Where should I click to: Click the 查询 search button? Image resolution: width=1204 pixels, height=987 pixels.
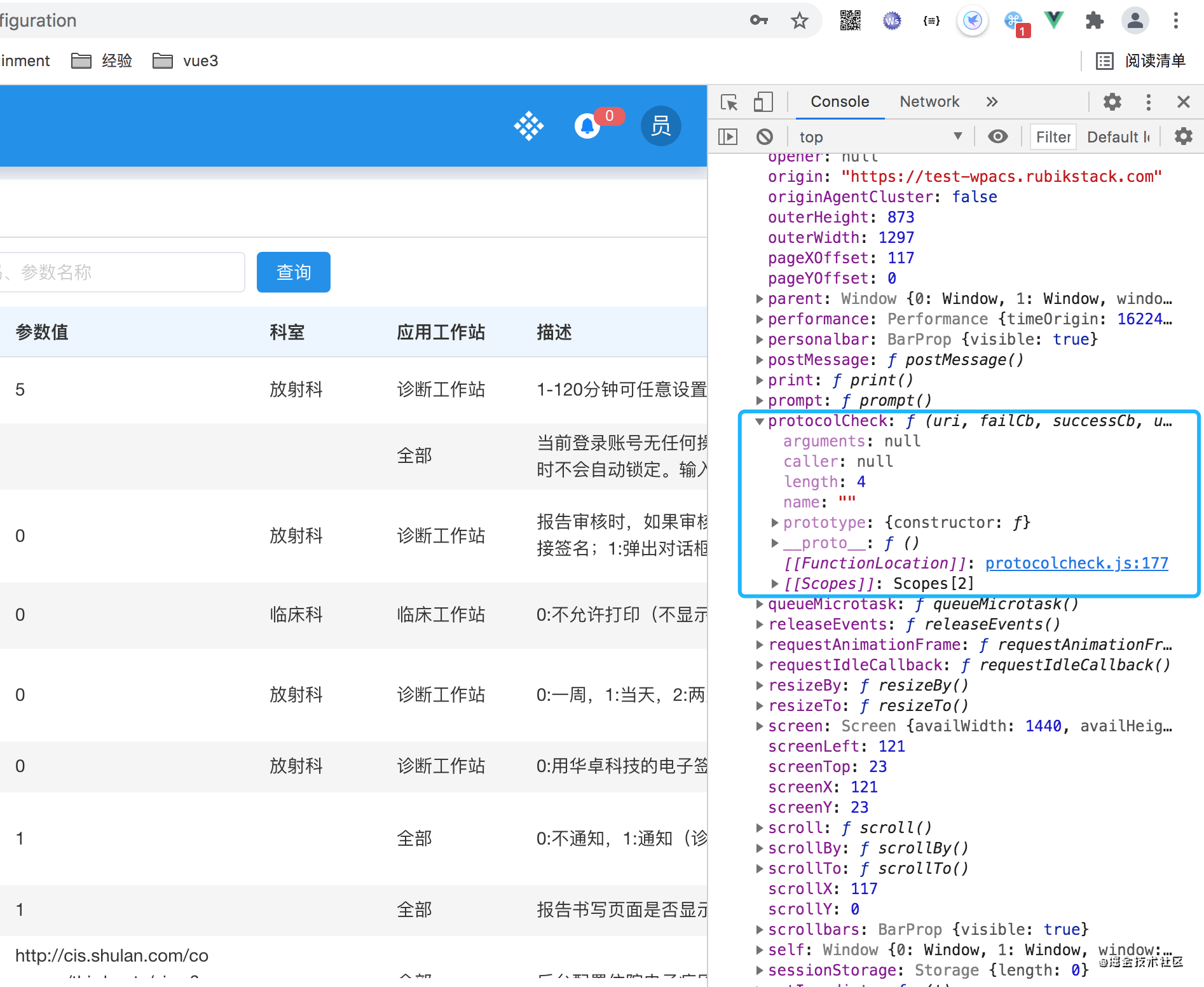[294, 272]
